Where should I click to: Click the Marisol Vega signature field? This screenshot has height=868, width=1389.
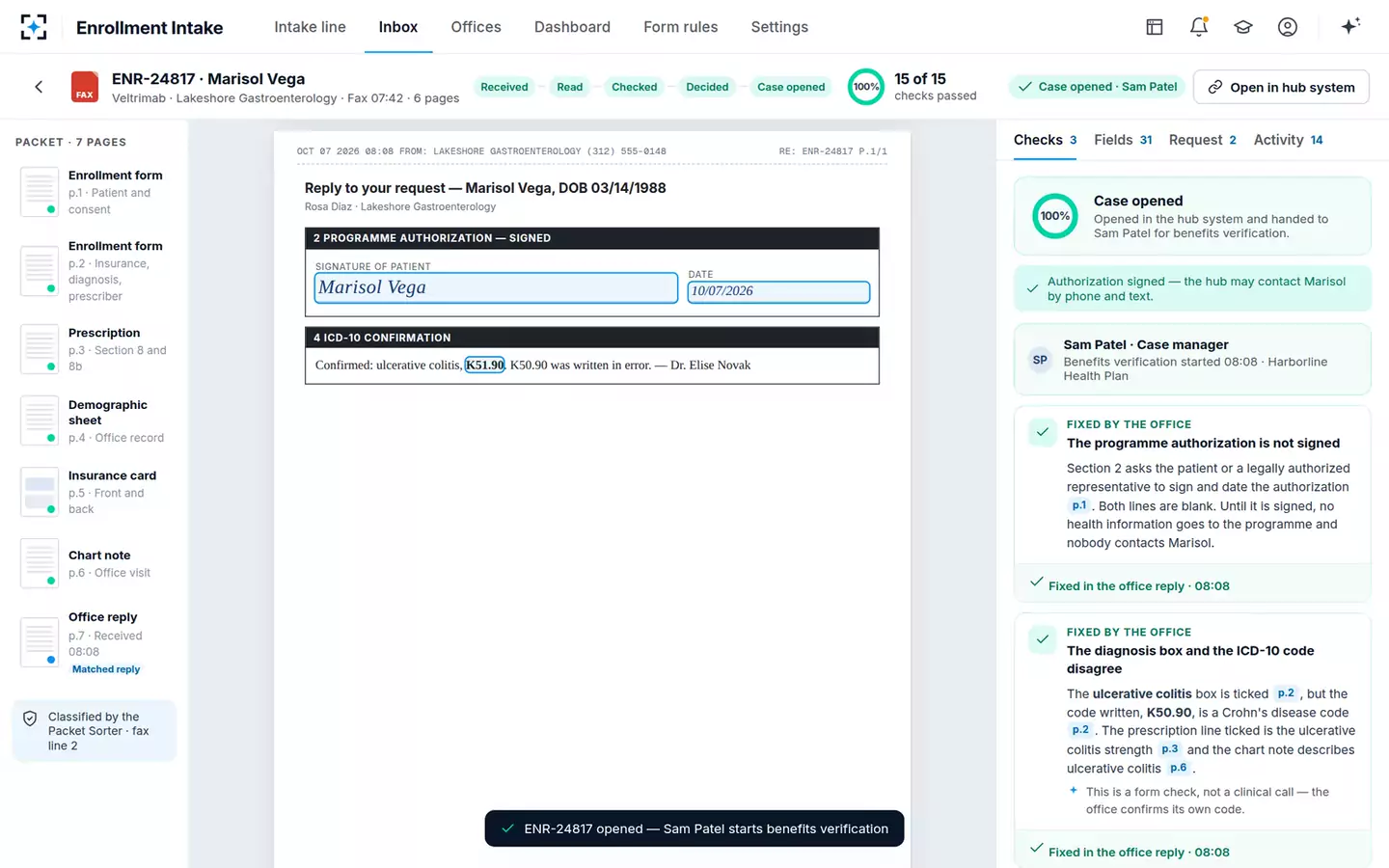[496, 287]
